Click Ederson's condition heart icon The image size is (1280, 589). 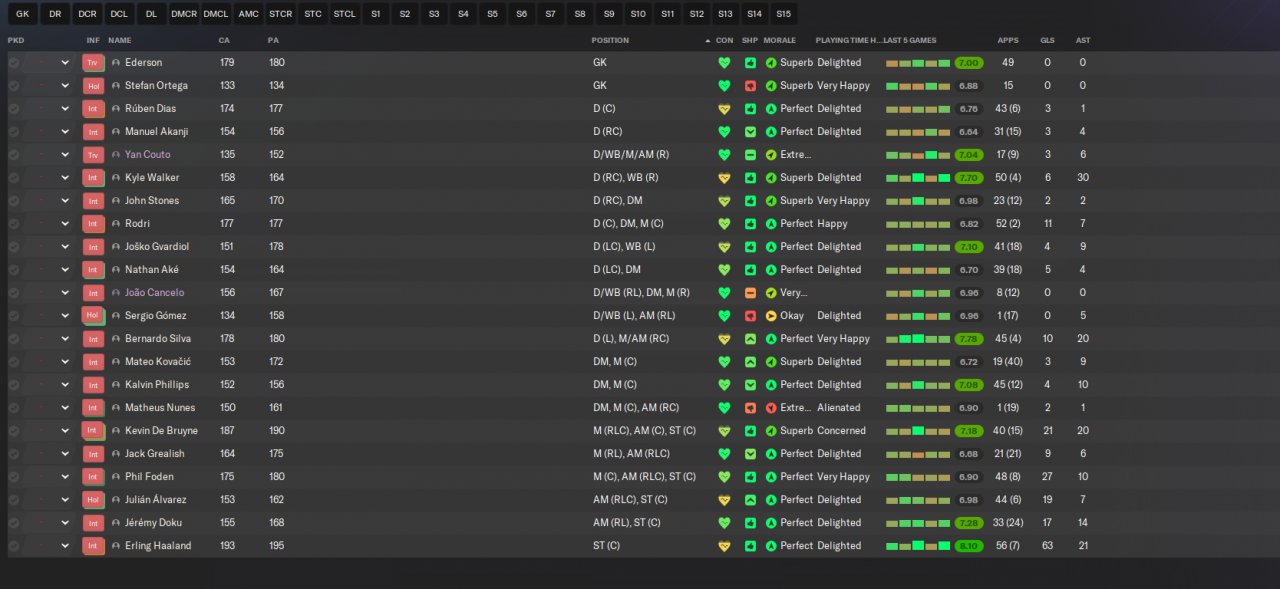724,62
